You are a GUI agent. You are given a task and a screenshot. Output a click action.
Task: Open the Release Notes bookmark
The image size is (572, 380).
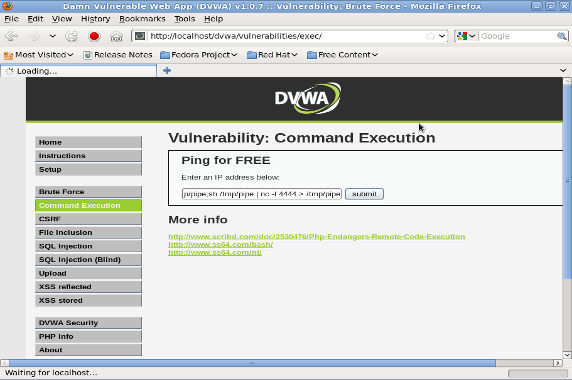pos(118,55)
